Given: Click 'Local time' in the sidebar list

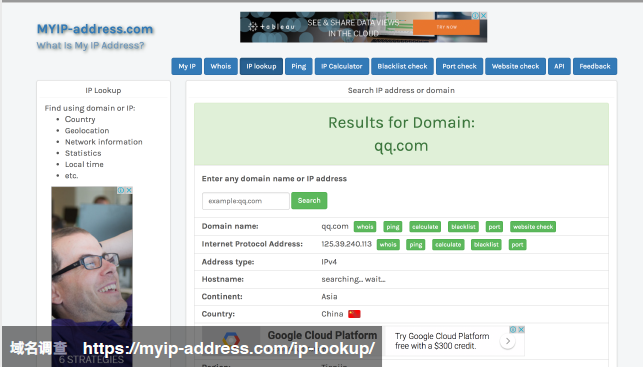Looking at the screenshot, I should click(x=84, y=164).
